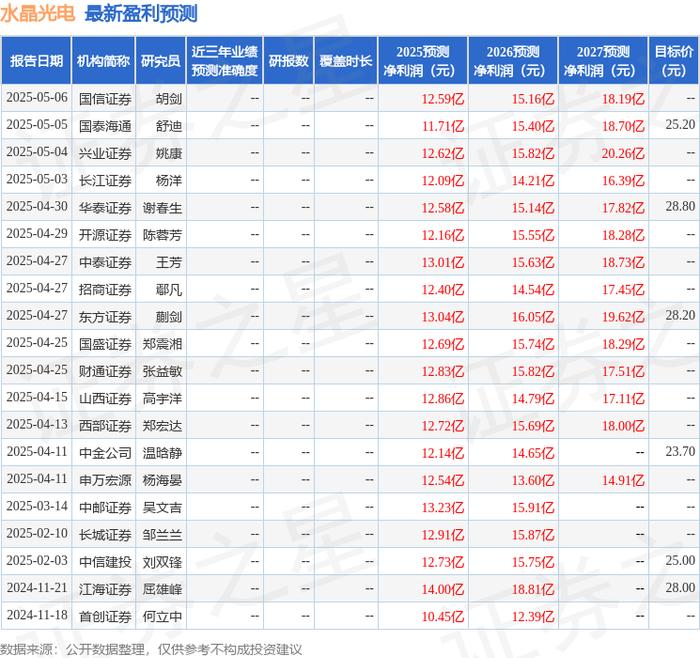Click target price 25.00
The height and width of the screenshot is (658, 700).
point(680,560)
